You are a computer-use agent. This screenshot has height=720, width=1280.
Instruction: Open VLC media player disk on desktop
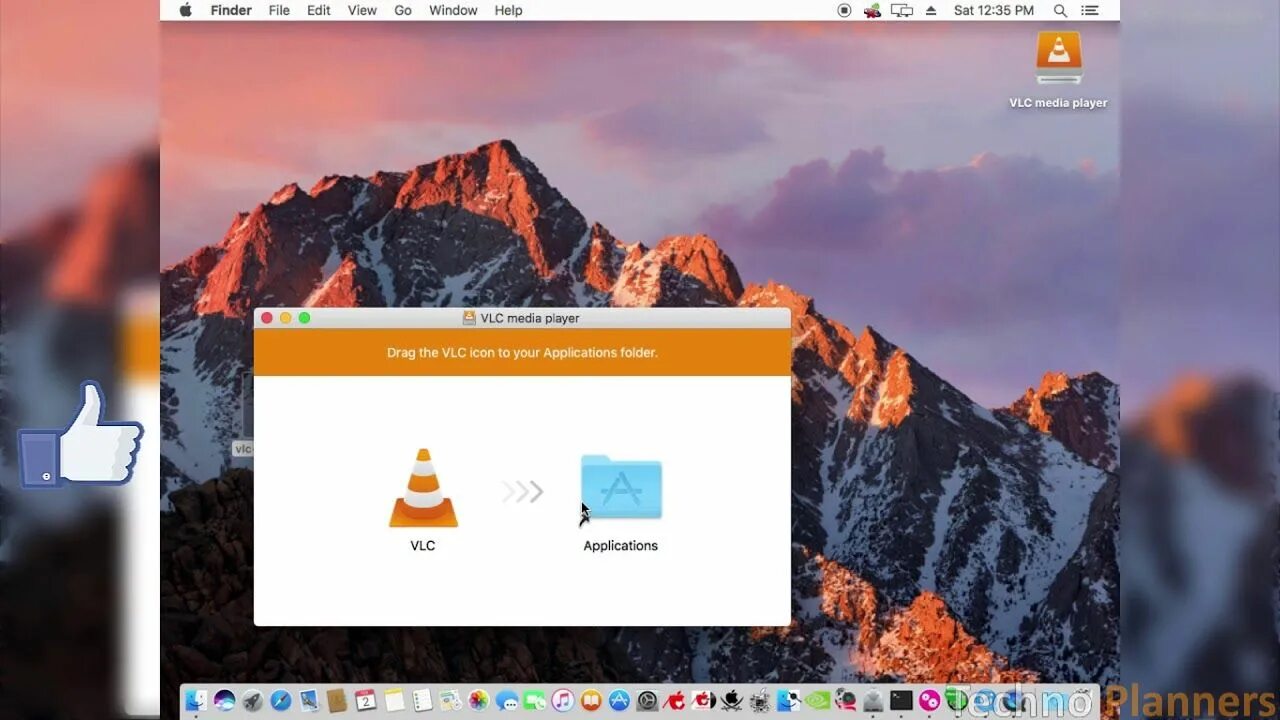[x=1058, y=59]
